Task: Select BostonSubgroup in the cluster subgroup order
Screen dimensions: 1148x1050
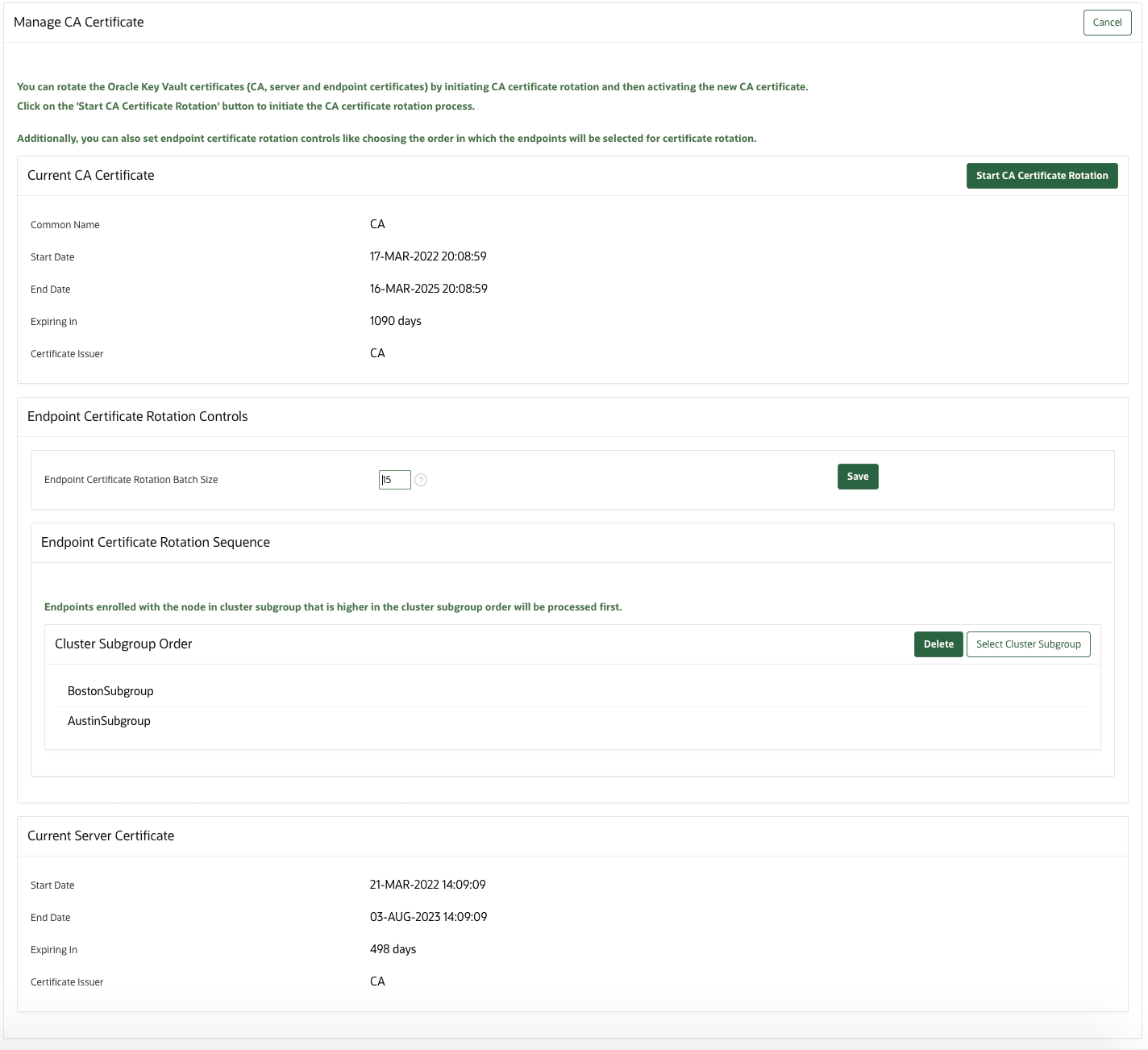Action: 110,690
